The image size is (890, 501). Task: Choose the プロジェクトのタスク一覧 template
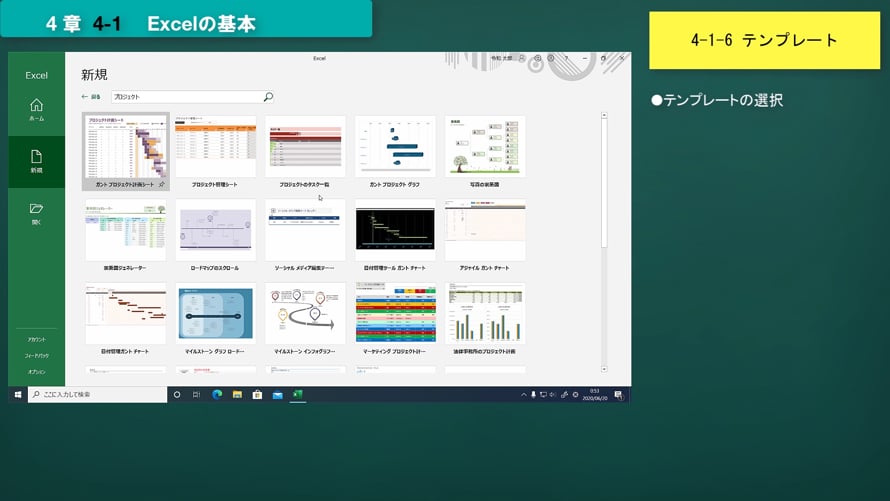pos(305,151)
